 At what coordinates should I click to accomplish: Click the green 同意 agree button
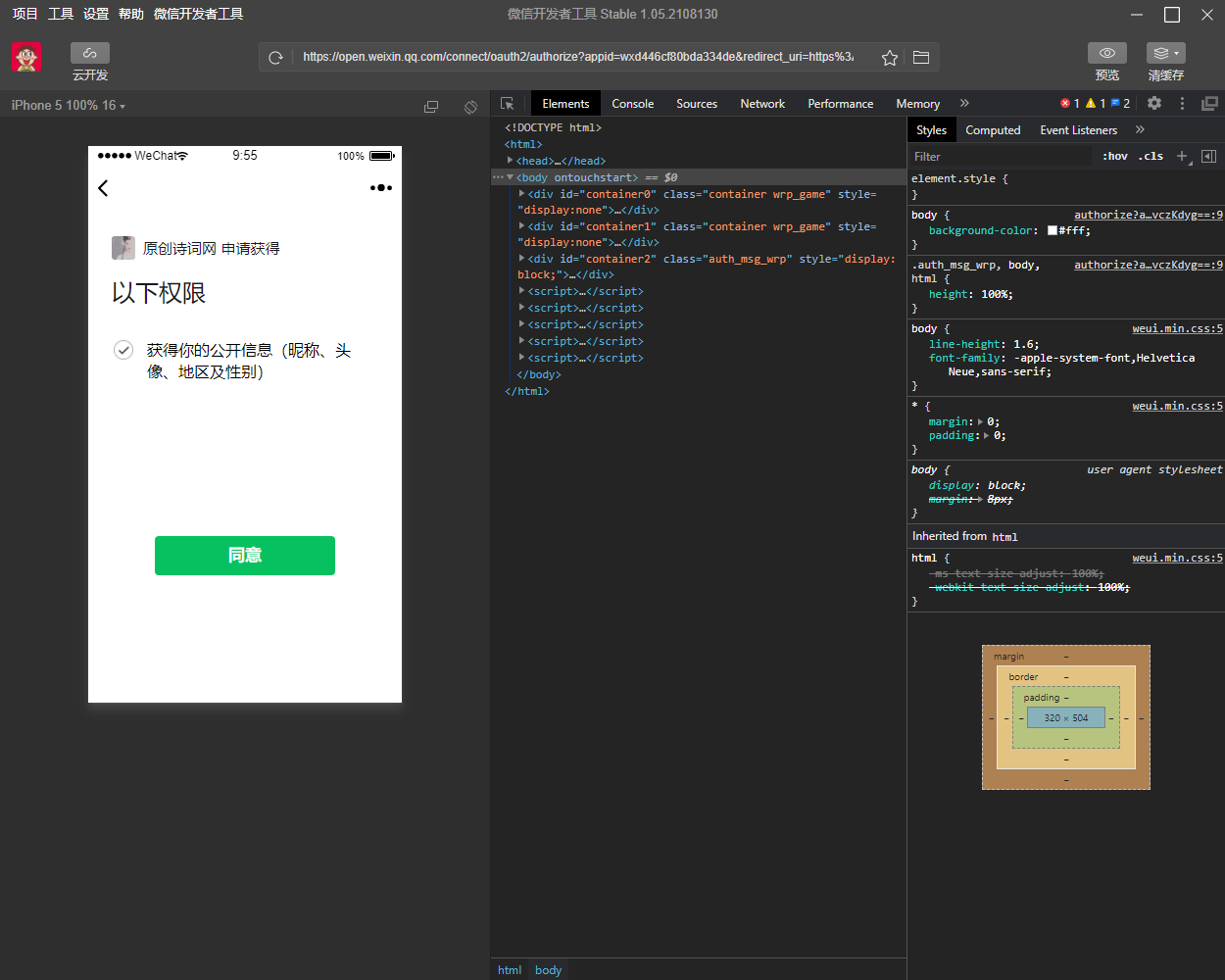[x=245, y=556]
